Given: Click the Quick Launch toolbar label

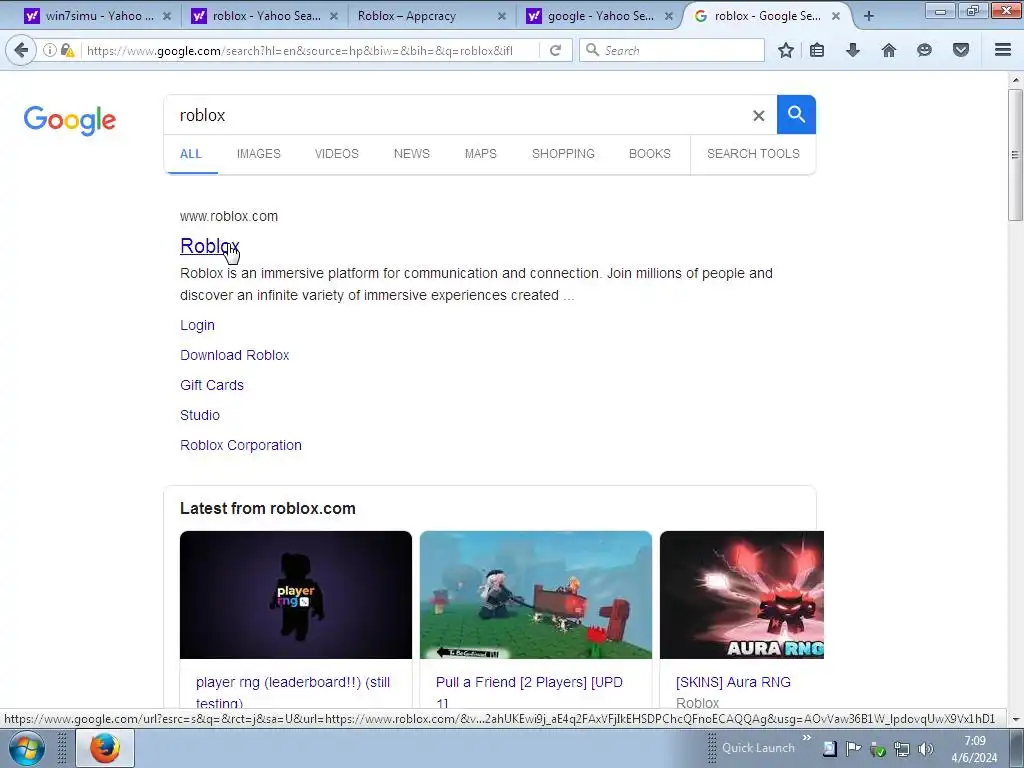Looking at the screenshot, I should (758, 748).
